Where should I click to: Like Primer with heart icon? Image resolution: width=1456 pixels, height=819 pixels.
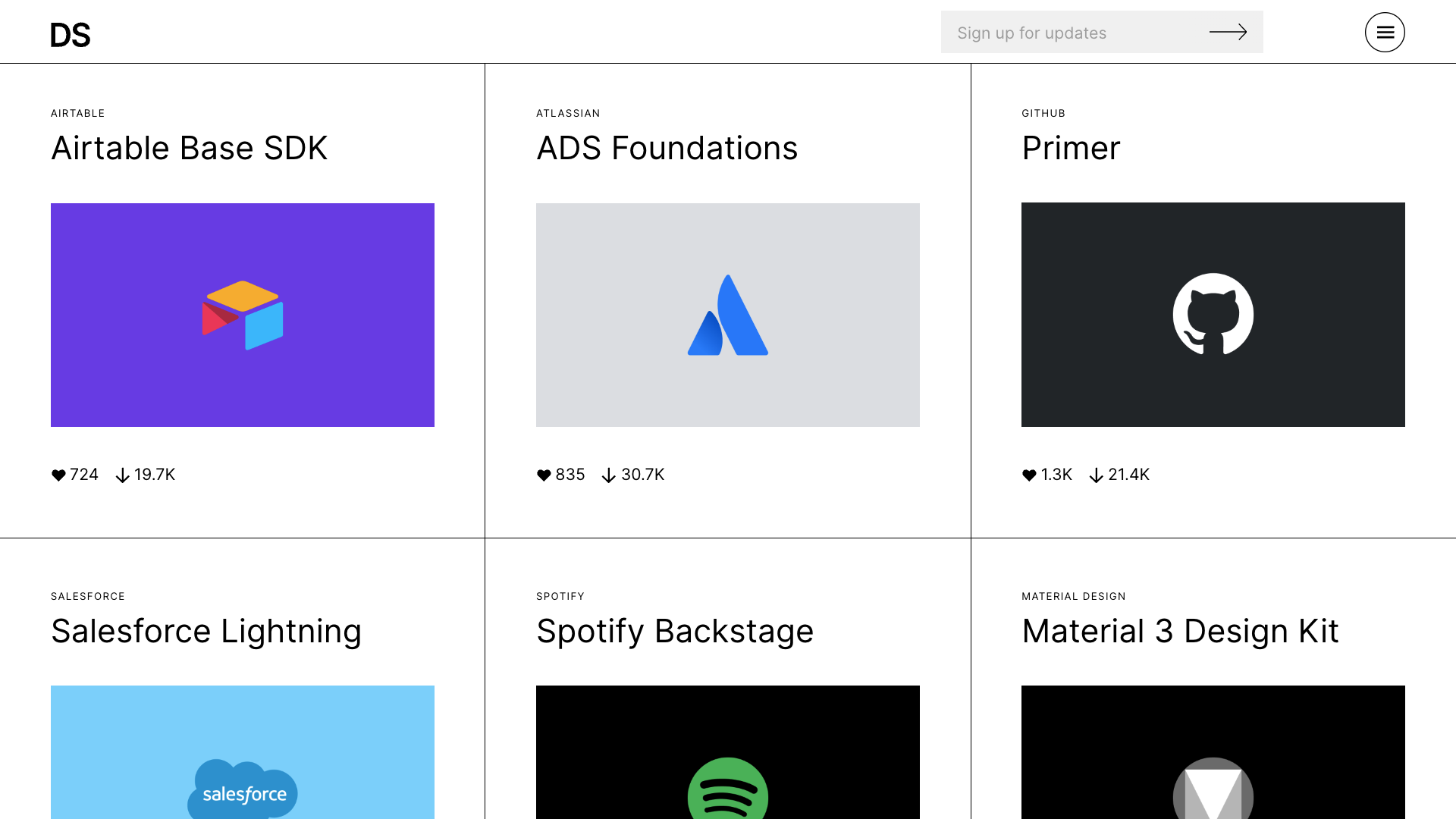click(x=1029, y=475)
